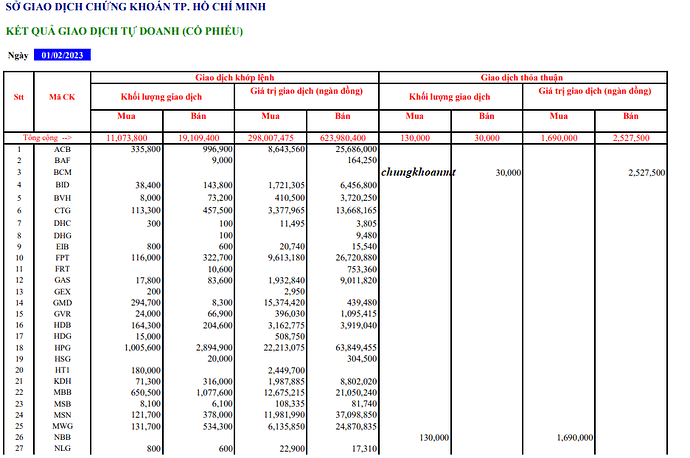Viewport: 690px width, 458px height.
Task: Click stock code HT1
Action: 62,370
